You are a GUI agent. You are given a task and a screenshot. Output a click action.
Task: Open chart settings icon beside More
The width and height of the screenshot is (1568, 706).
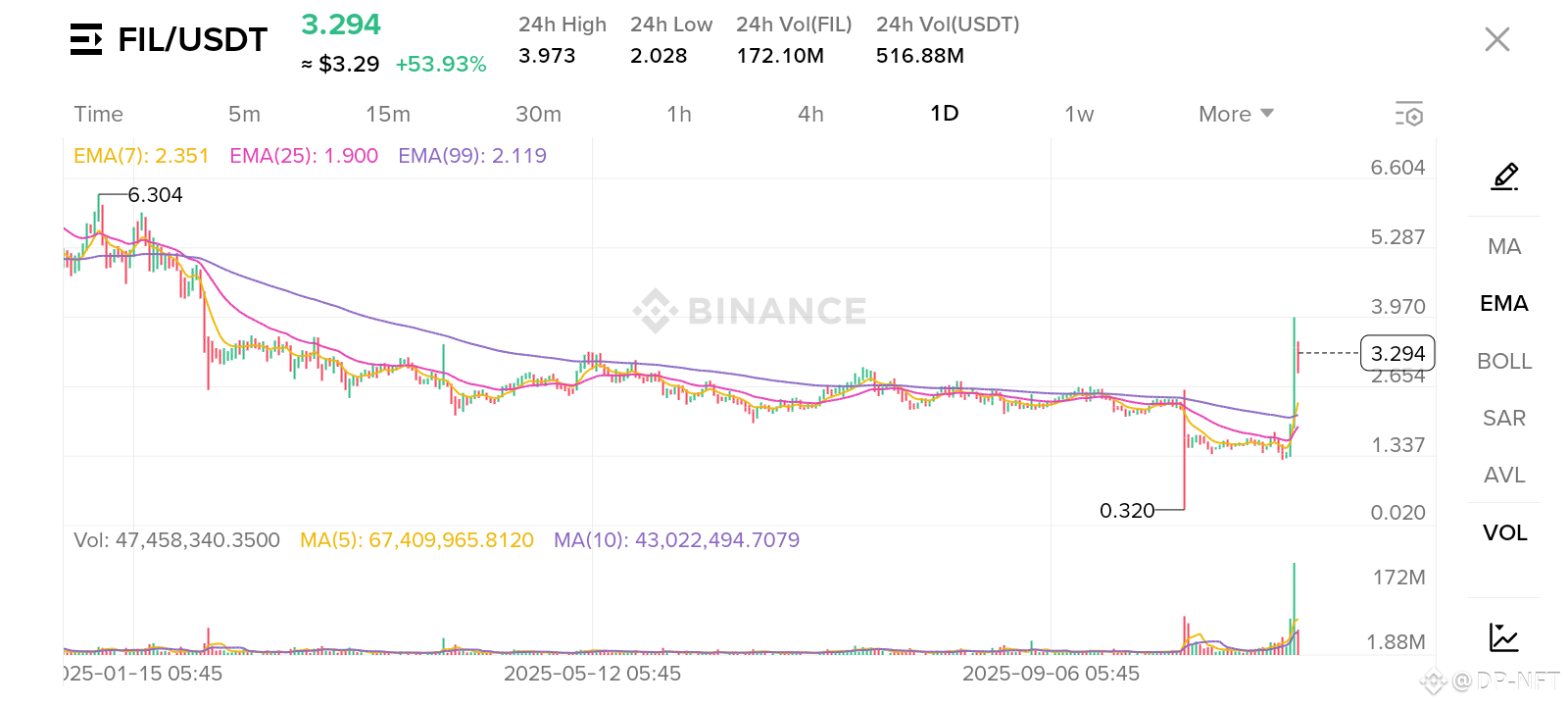pyautogui.click(x=1409, y=114)
